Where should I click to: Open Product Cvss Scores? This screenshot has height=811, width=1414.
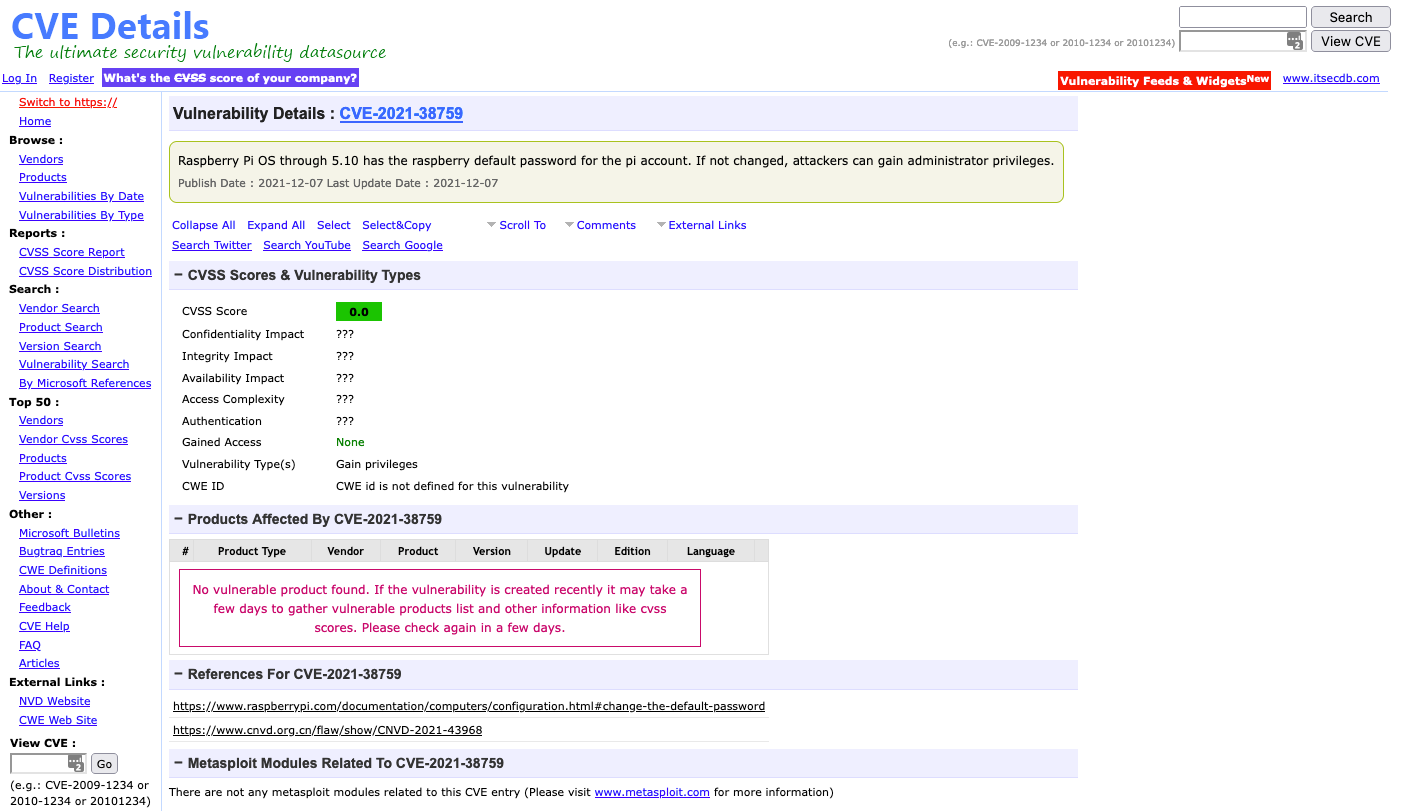[x=75, y=476]
